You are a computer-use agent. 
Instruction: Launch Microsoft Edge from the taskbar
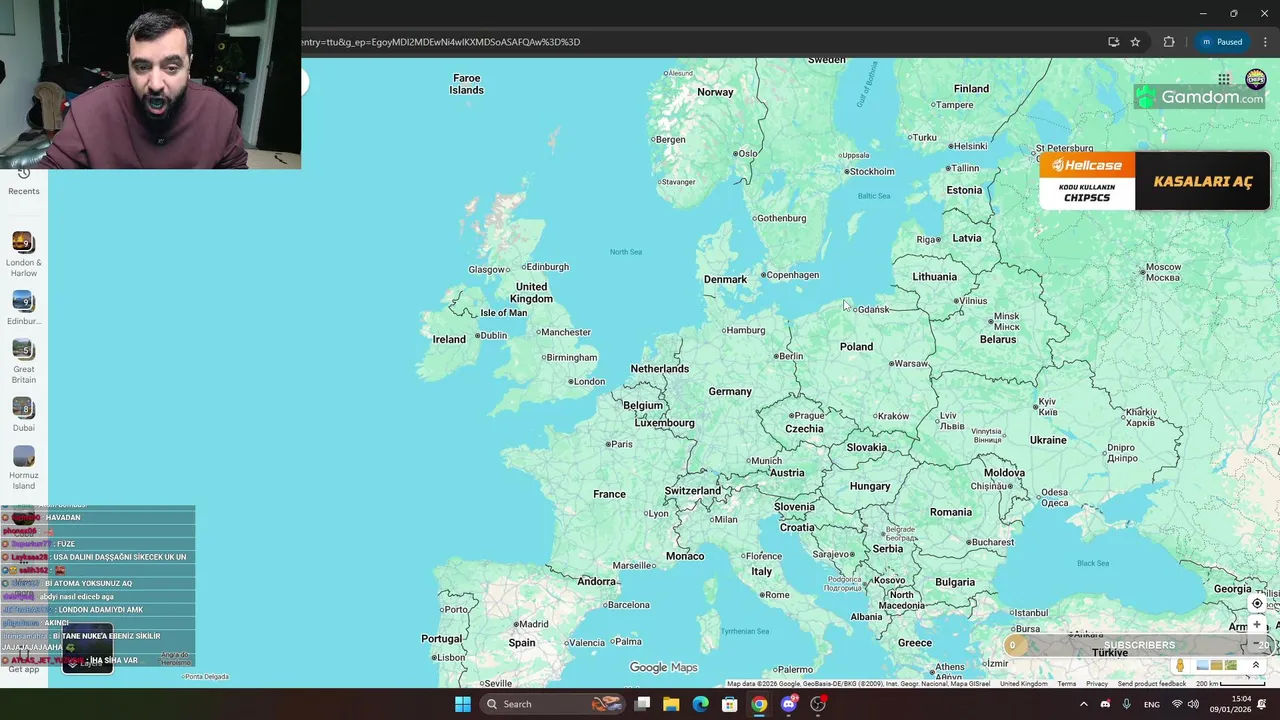click(x=700, y=704)
